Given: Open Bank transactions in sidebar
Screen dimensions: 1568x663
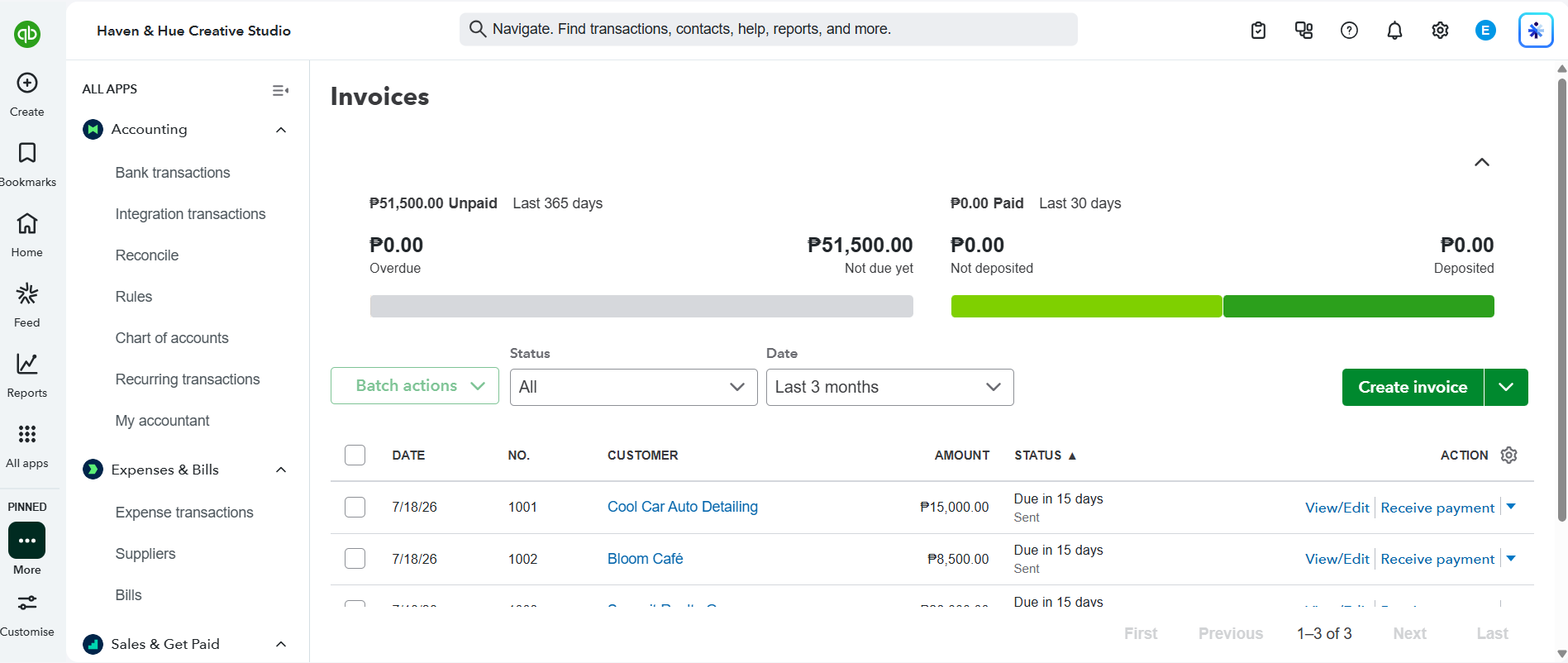Looking at the screenshot, I should [x=173, y=173].
